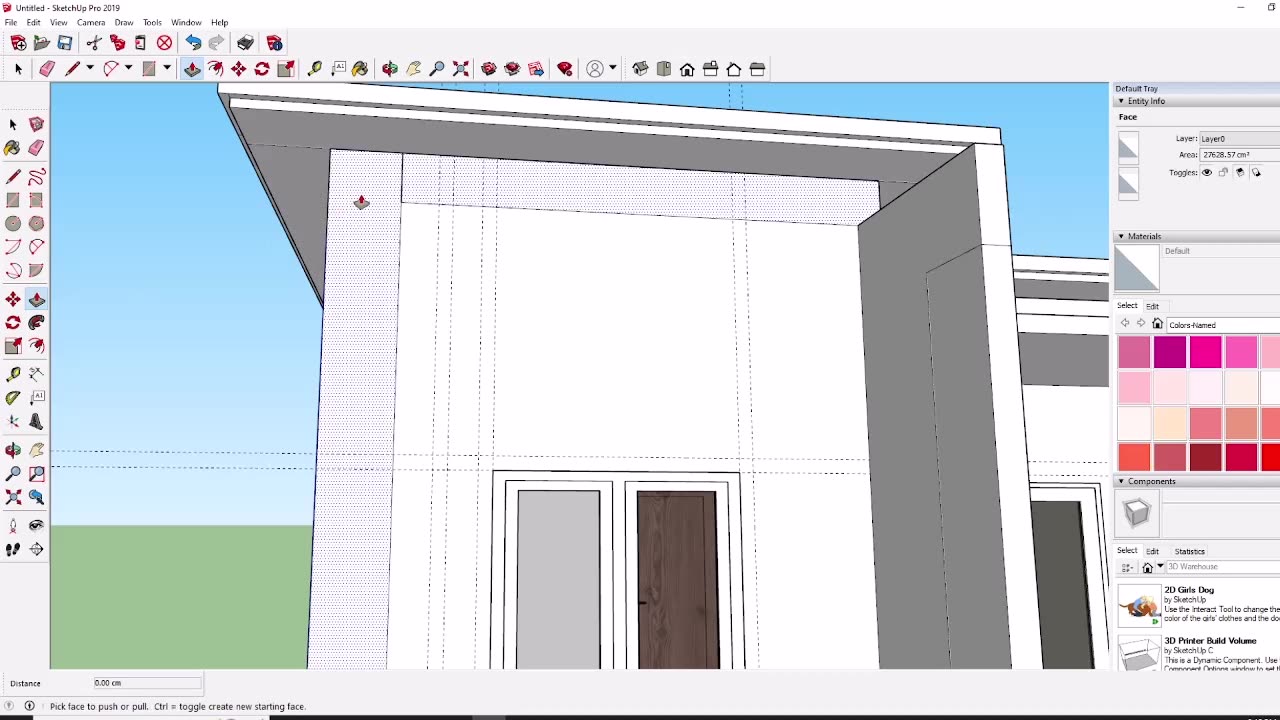Save the model with the floppy disk icon
1280x720 pixels.
point(64,43)
